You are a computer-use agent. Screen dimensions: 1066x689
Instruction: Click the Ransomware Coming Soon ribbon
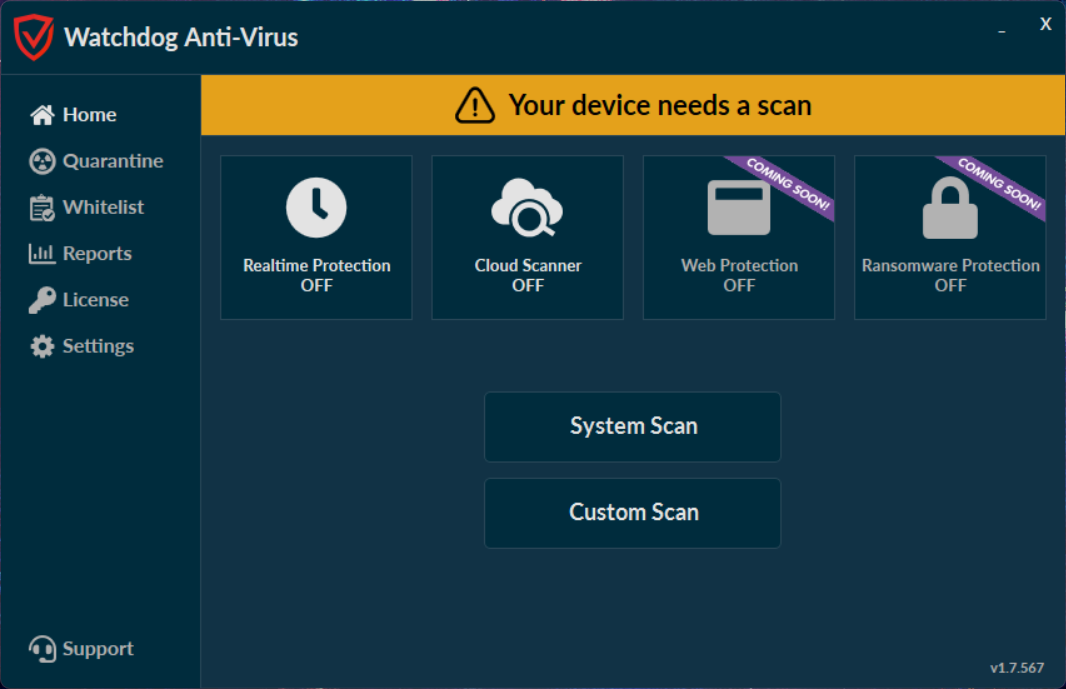[x=999, y=184]
